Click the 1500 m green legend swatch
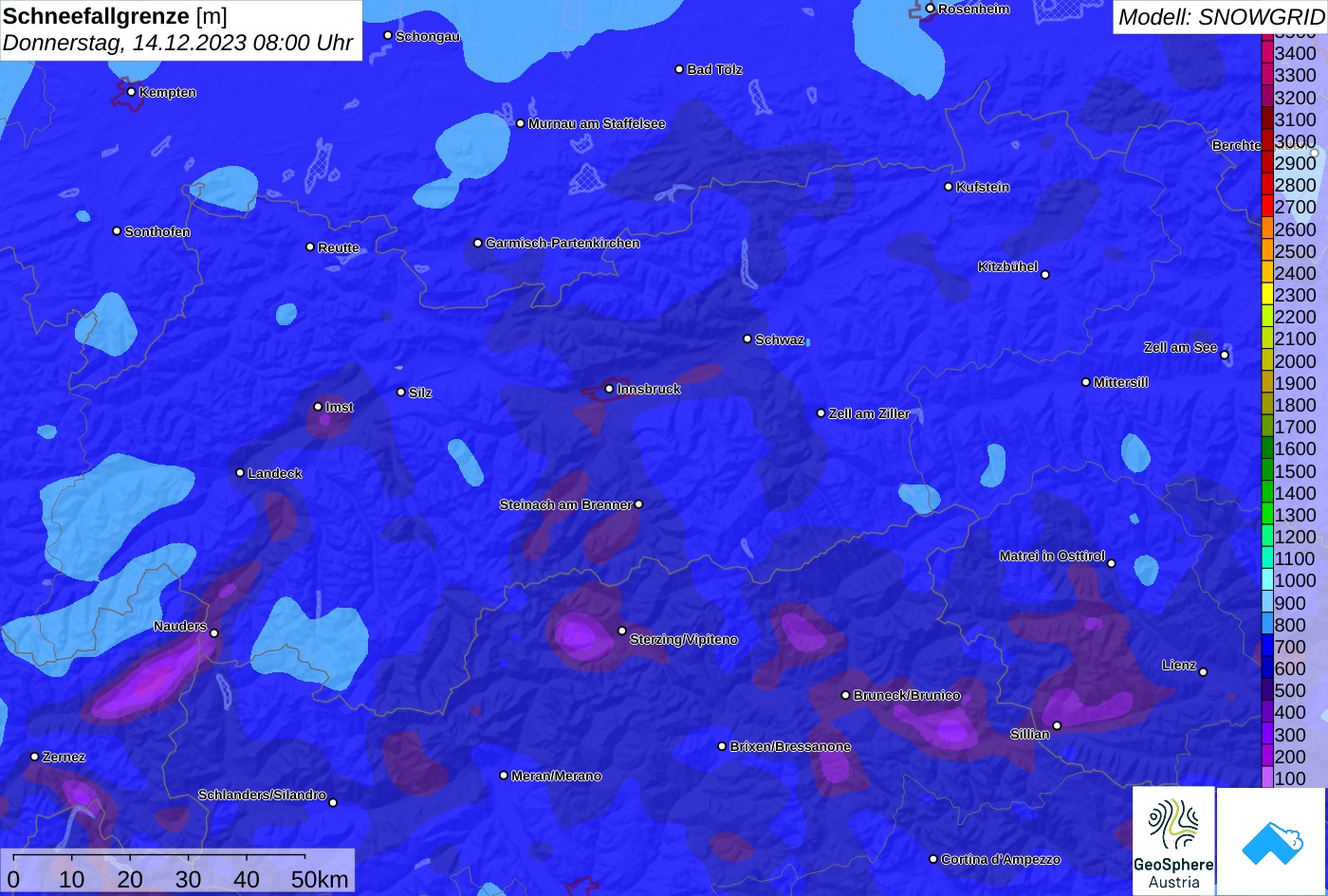The width and height of the screenshot is (1328, 896). [x=1266, y=470]
